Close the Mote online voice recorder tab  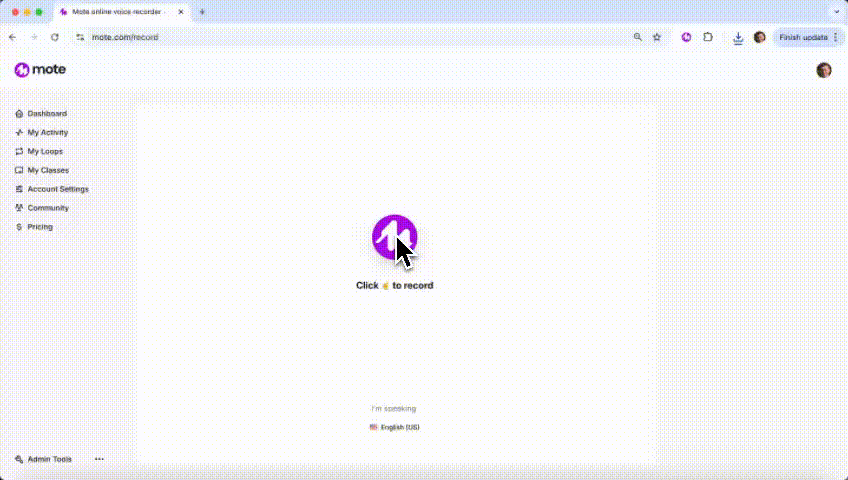[x=181, y=12]
